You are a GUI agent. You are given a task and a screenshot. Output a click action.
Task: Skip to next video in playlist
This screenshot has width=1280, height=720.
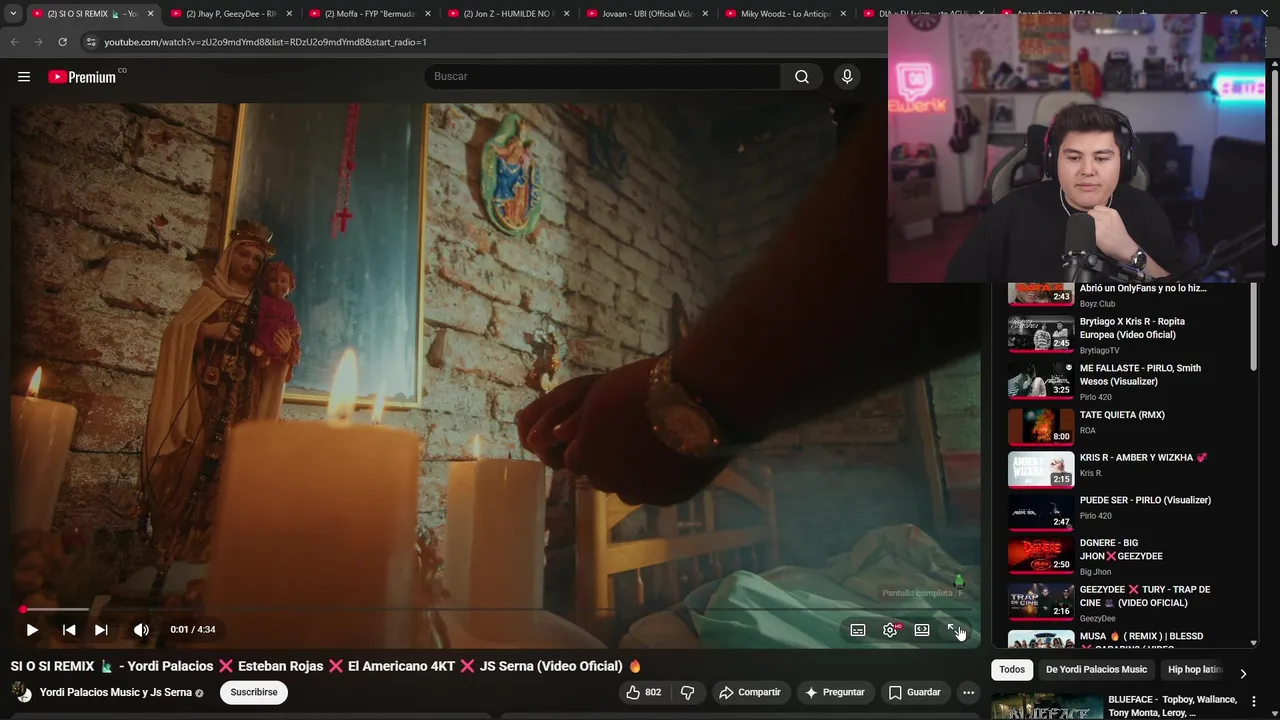[101, 630]
